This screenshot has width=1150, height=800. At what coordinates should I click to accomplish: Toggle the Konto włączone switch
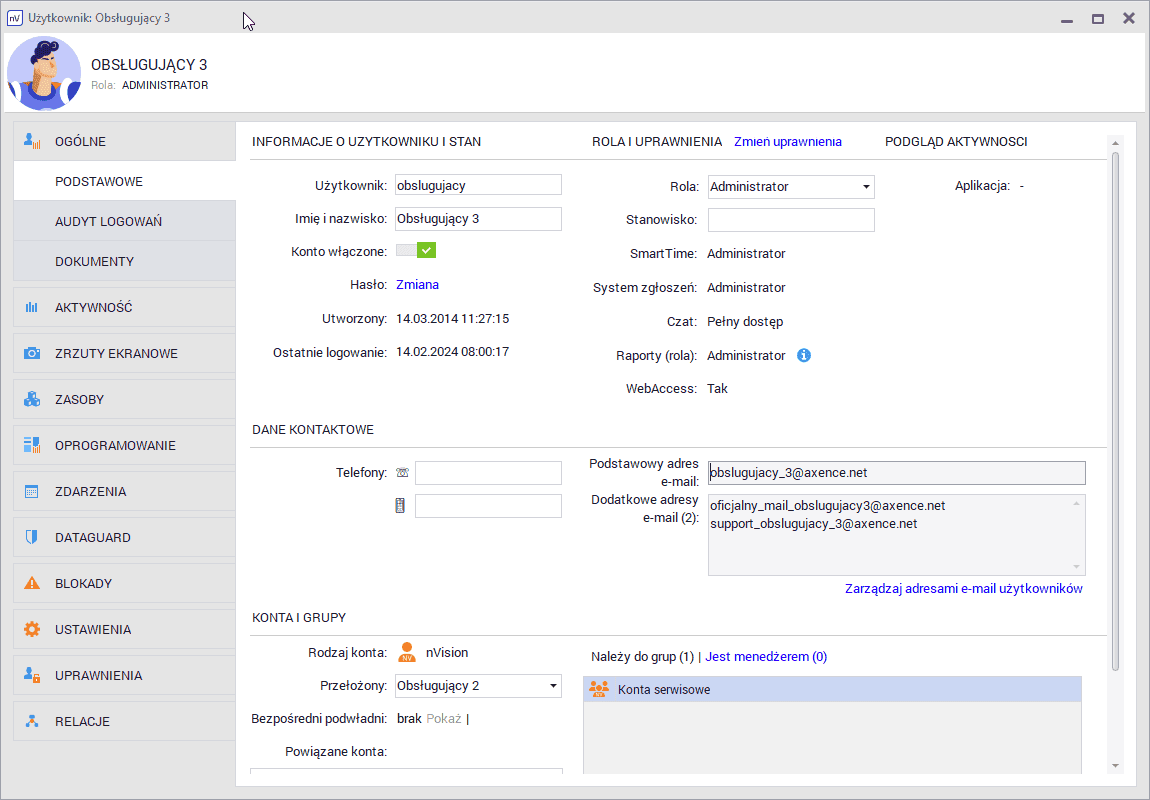tap(416, 251)
